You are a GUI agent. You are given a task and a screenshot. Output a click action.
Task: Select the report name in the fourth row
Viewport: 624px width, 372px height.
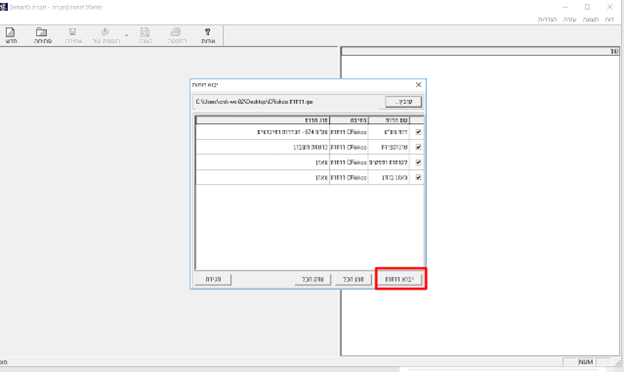tap(395, 177)
